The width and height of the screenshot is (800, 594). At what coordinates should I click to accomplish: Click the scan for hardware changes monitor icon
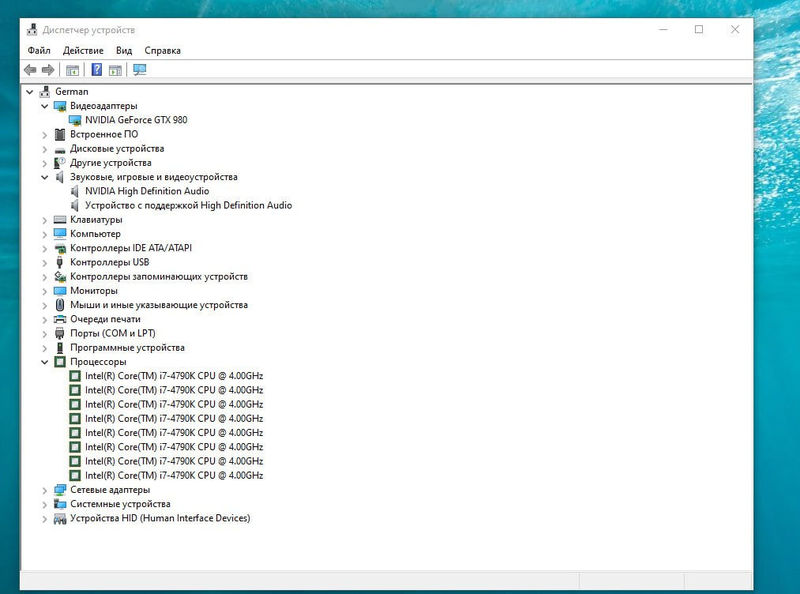139,69
